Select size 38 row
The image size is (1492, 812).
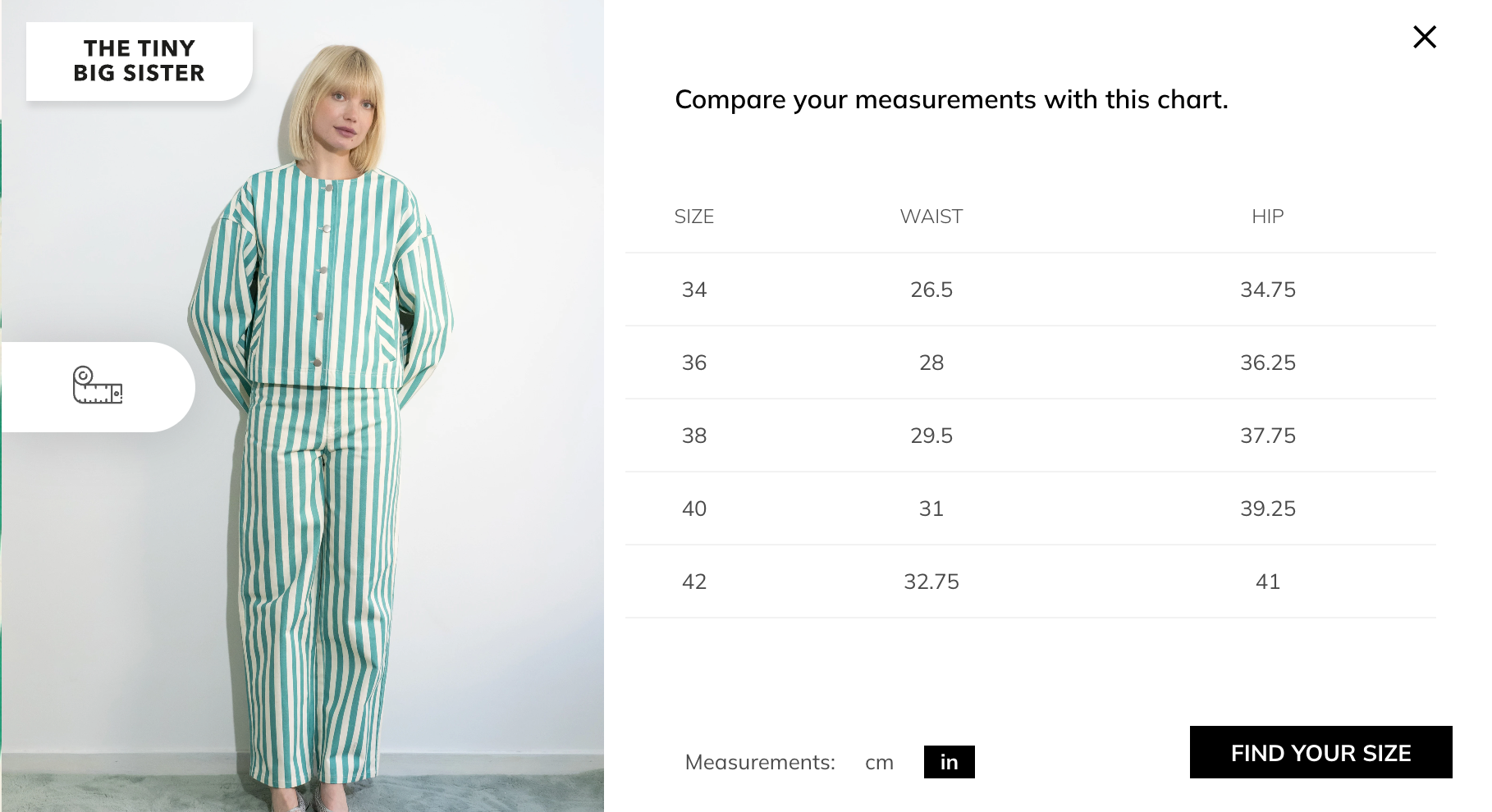[694, 436]
